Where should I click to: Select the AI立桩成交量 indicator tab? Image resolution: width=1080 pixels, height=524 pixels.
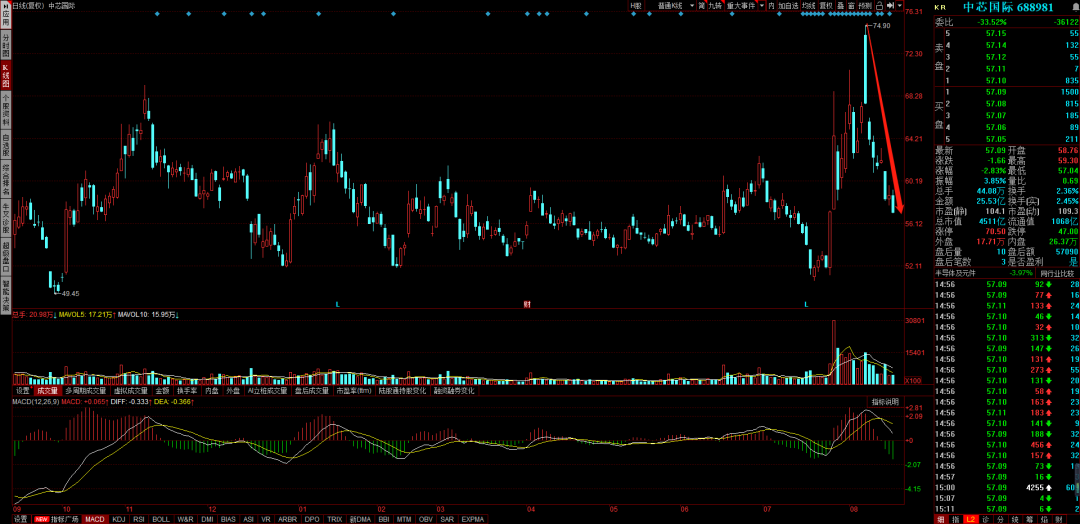tap(267, 390)
